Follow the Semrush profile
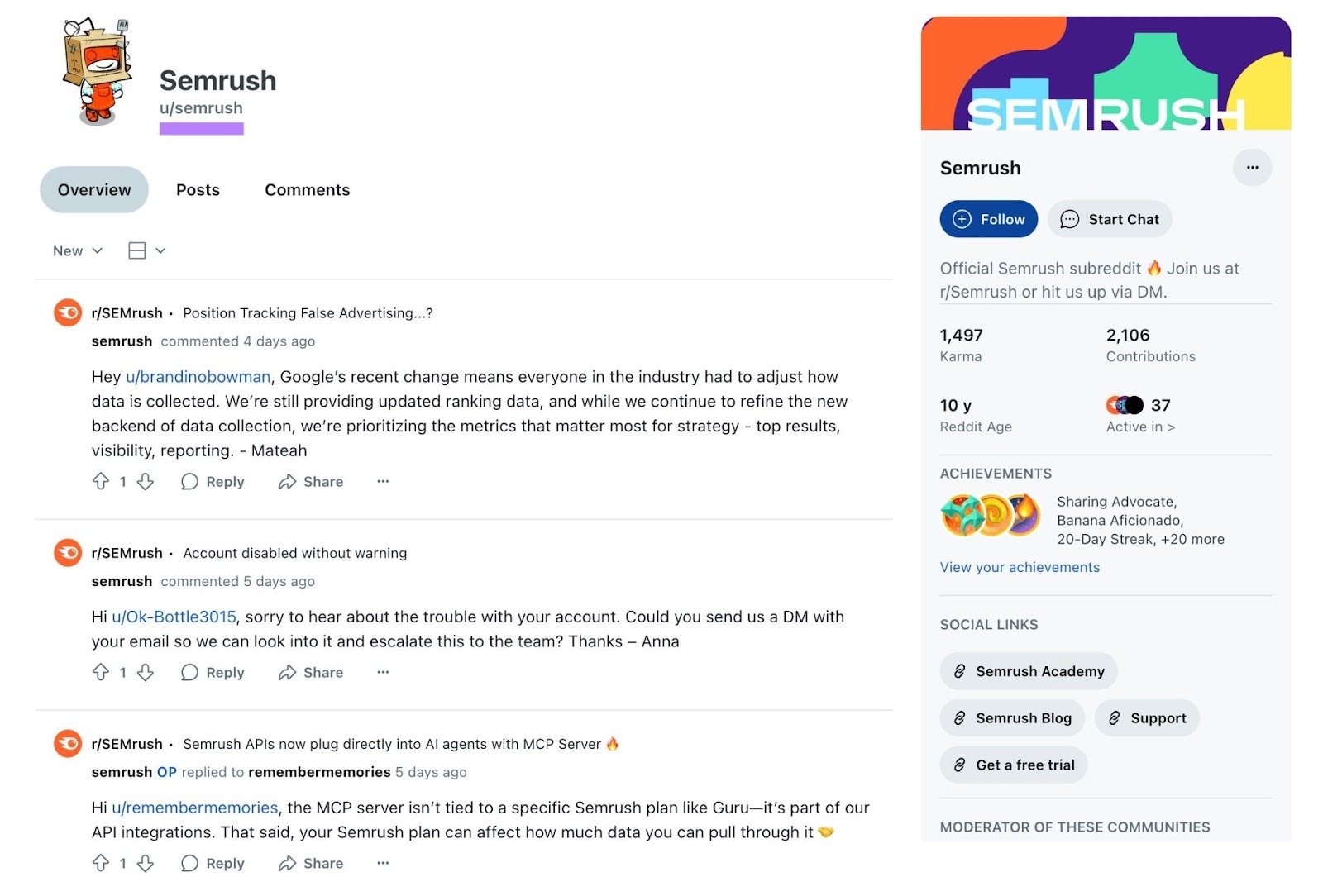 point(988,219)
